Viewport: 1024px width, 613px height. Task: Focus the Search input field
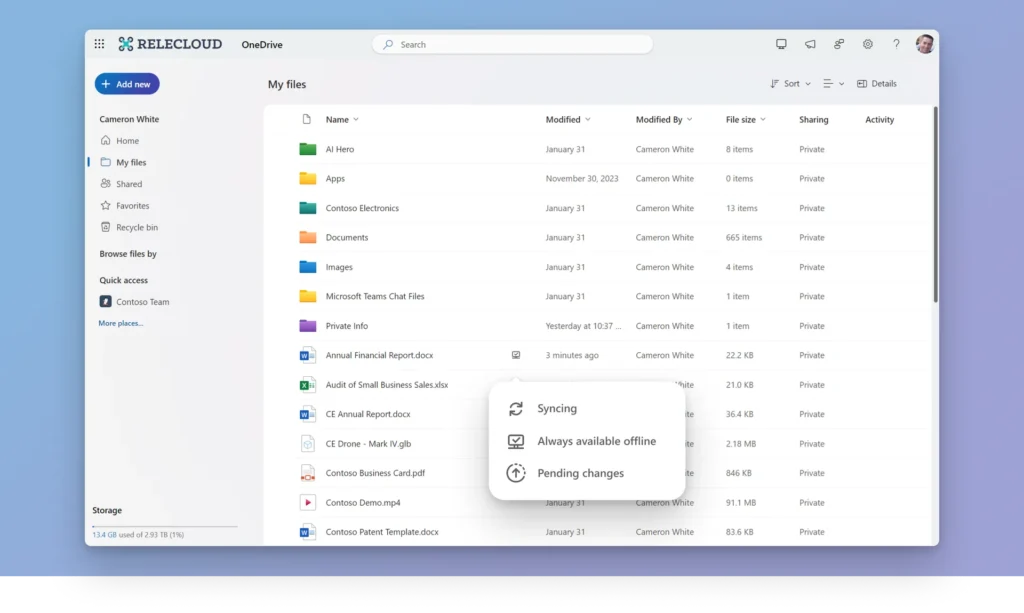[x=513, y=44]
